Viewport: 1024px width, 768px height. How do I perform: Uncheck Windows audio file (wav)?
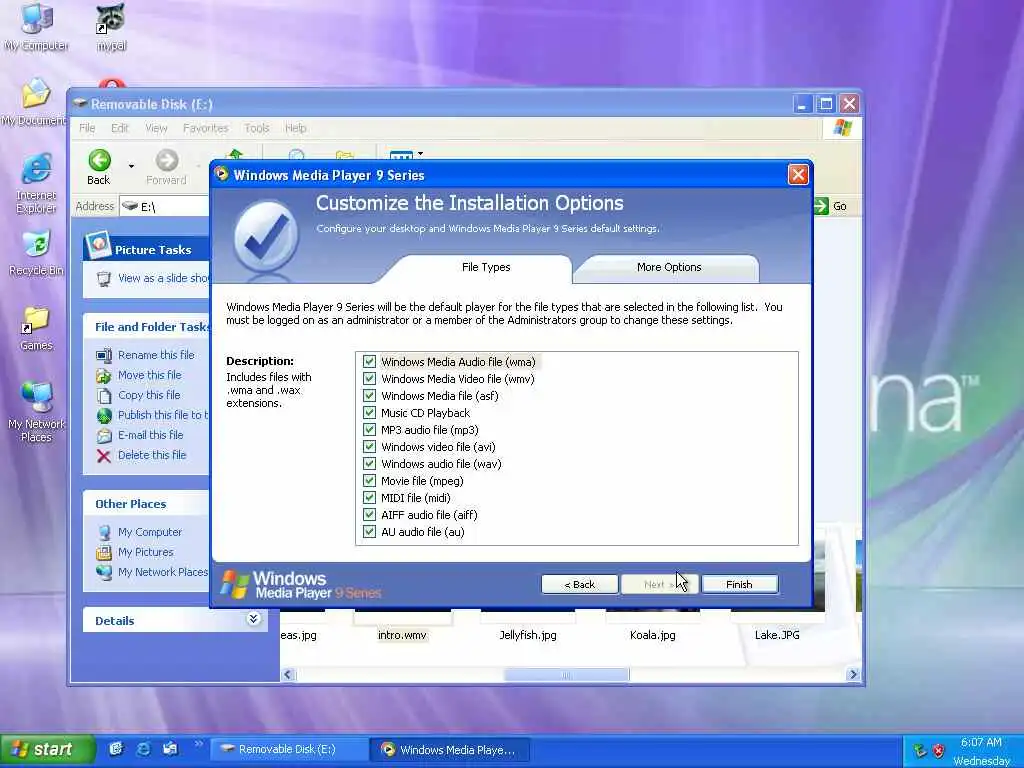[x=370, y=464]
